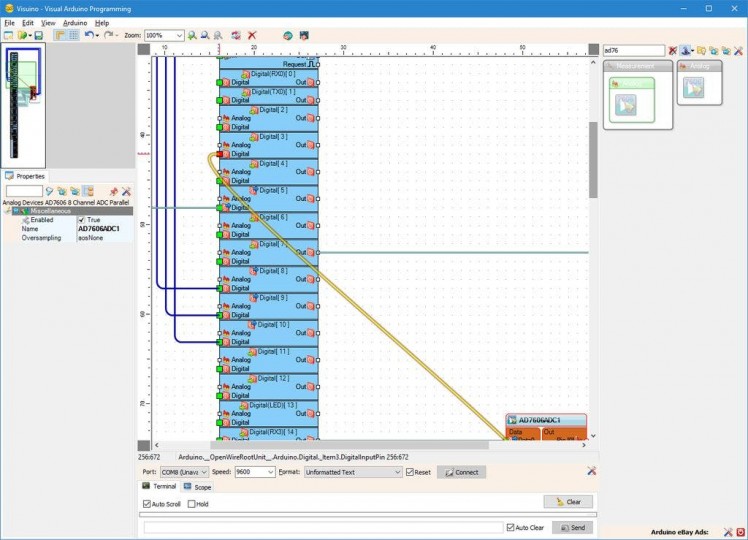The width and height of the screenshot is (748, 540).
Task: Enable the Hold checkbox in terminal
Action: (x=192, y=504)
